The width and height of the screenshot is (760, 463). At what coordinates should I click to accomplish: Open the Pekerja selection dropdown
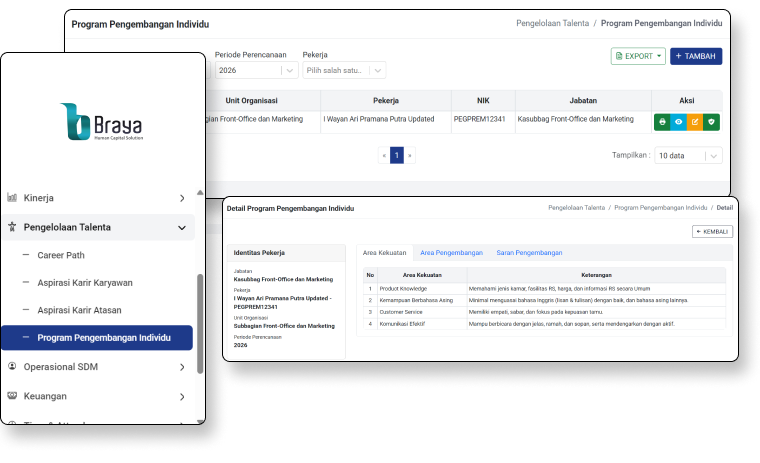(344, 70)
